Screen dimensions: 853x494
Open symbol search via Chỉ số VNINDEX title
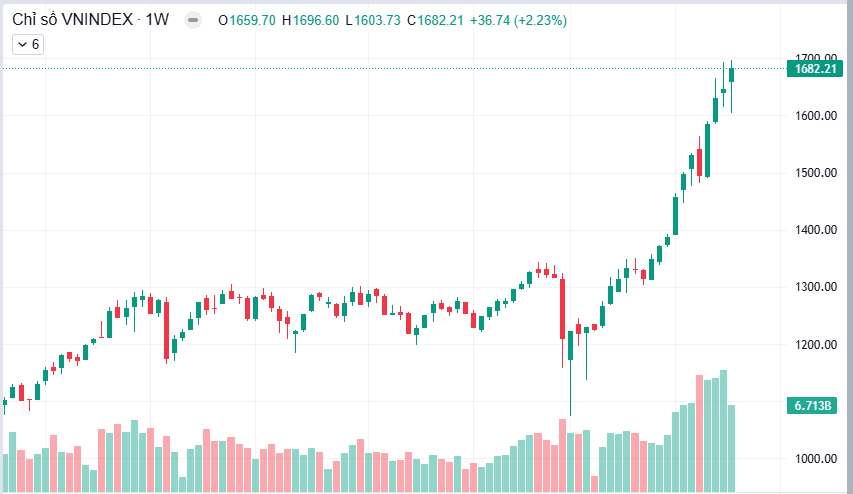pos(72,20)
